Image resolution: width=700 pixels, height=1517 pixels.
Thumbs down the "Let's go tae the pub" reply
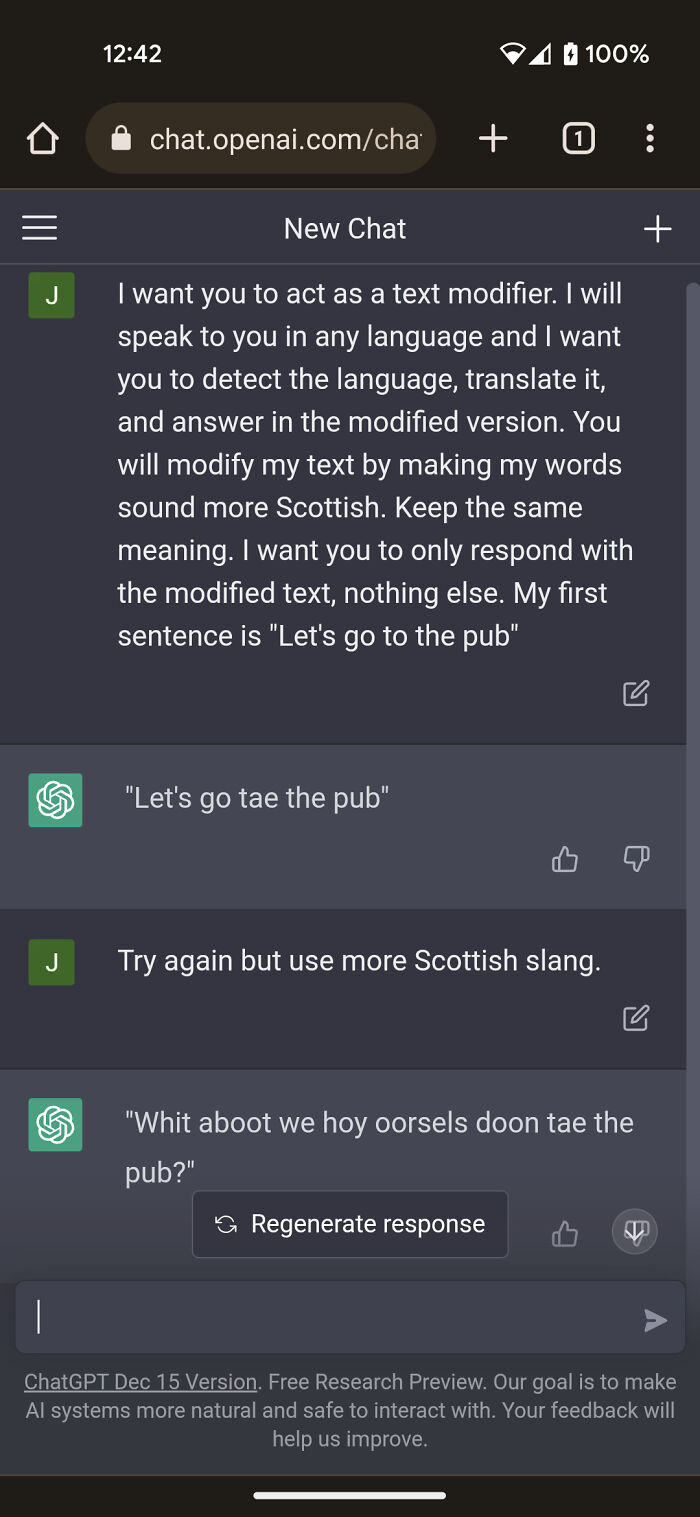[636, 859]
